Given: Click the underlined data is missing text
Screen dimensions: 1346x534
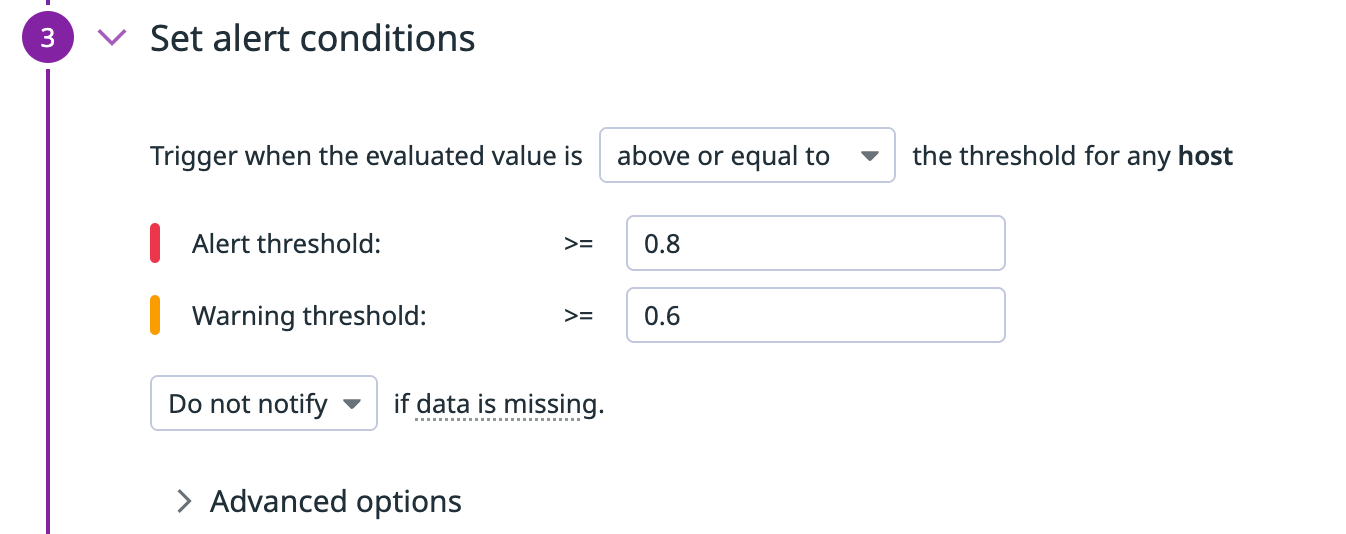Looking at the screenshot, I should pyautogui.click(x=499, y=404).
